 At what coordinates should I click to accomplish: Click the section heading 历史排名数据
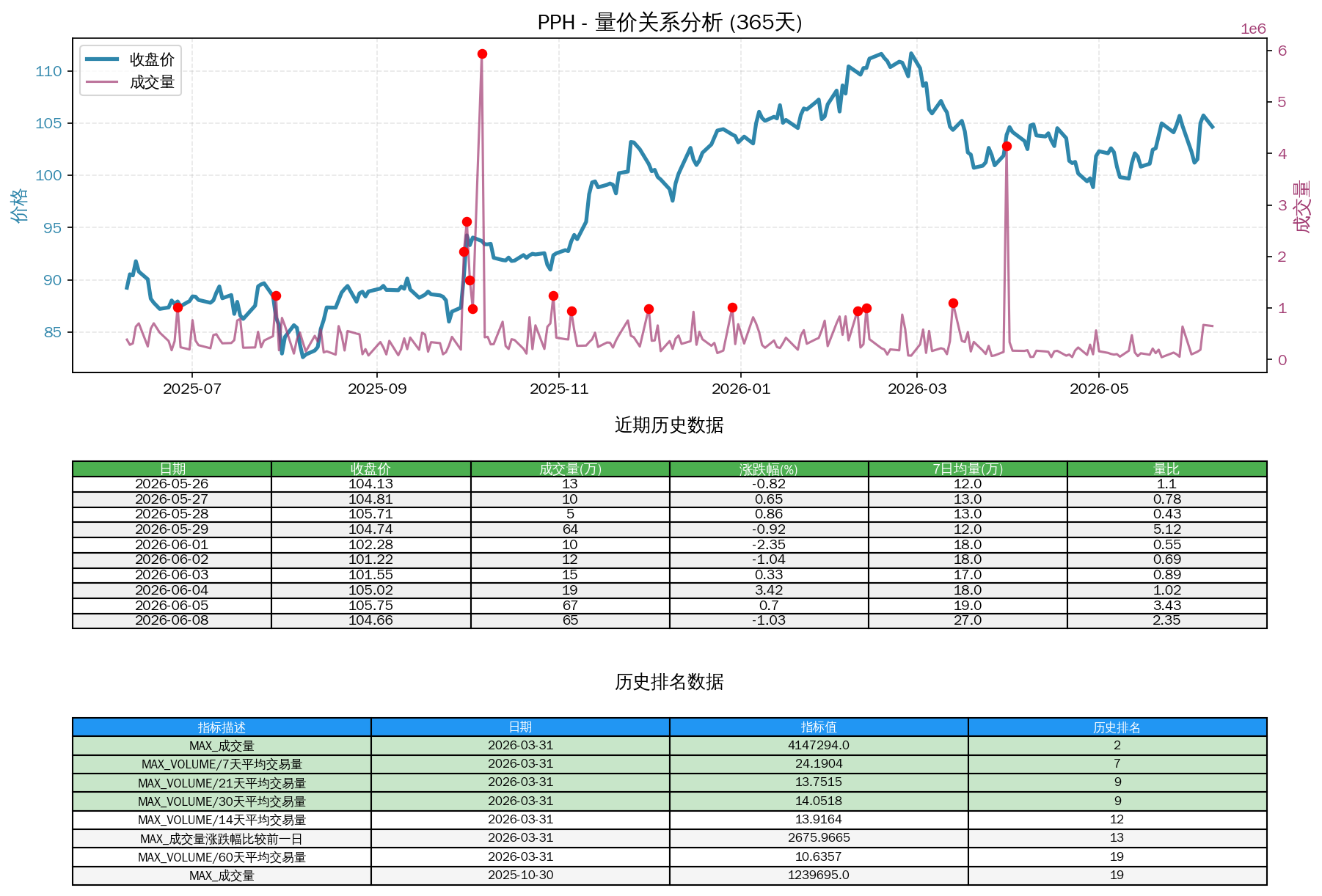point(669,682)
